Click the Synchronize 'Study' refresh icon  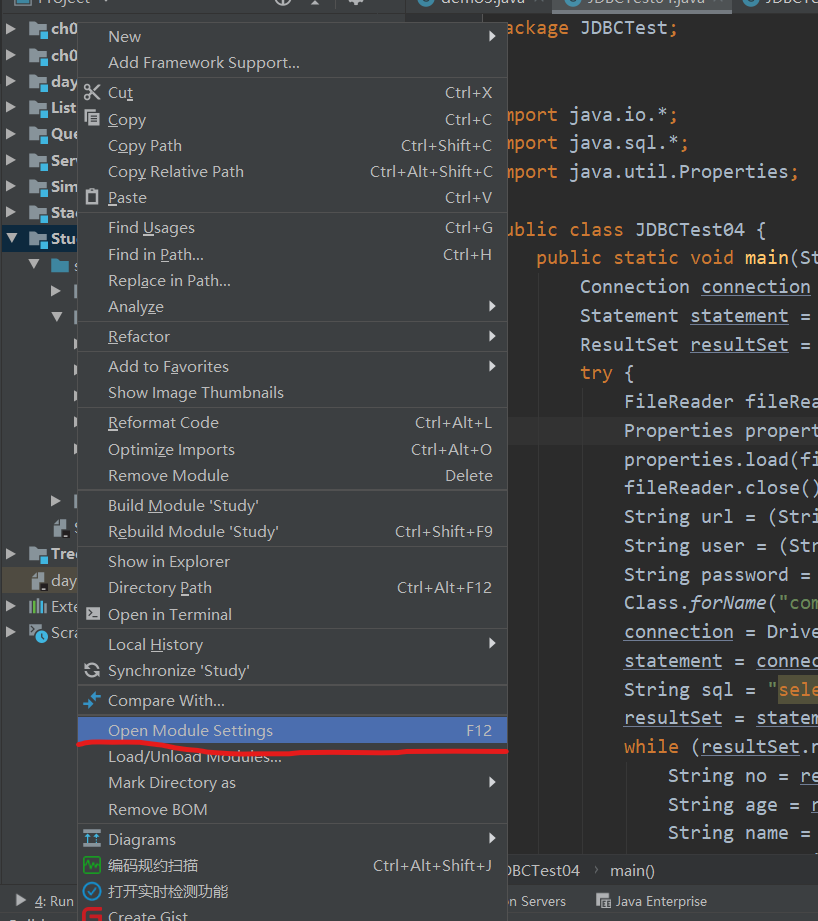[x=92, y=670]
